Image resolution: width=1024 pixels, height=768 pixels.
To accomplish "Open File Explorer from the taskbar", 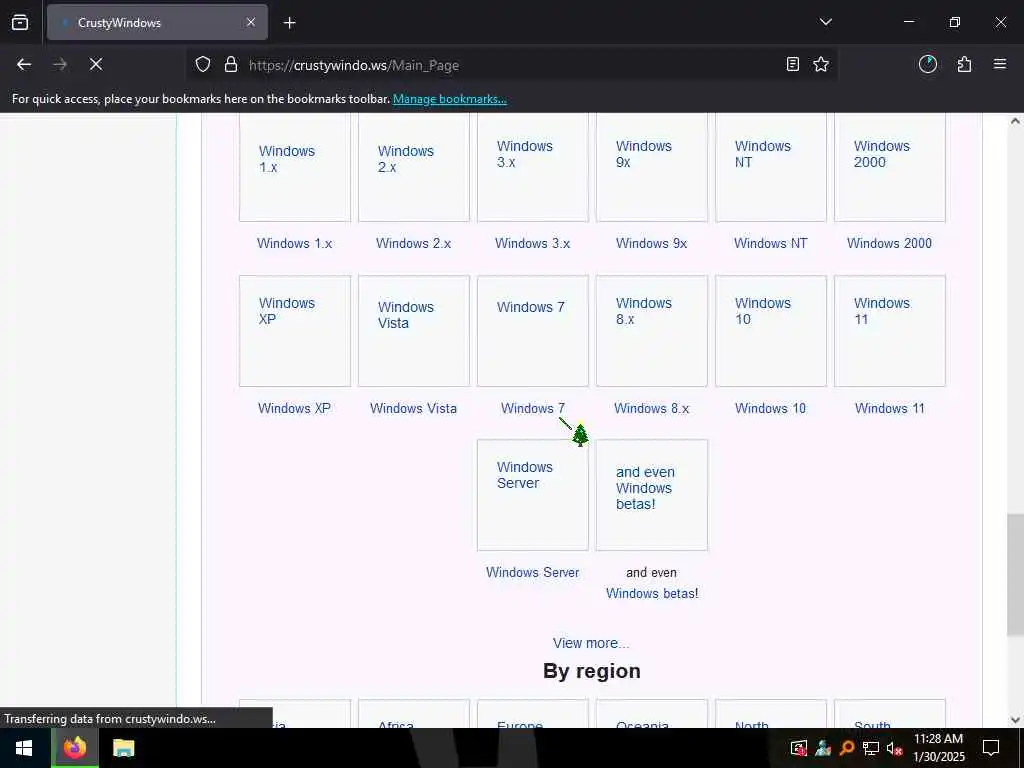I will tap(123, 748).
